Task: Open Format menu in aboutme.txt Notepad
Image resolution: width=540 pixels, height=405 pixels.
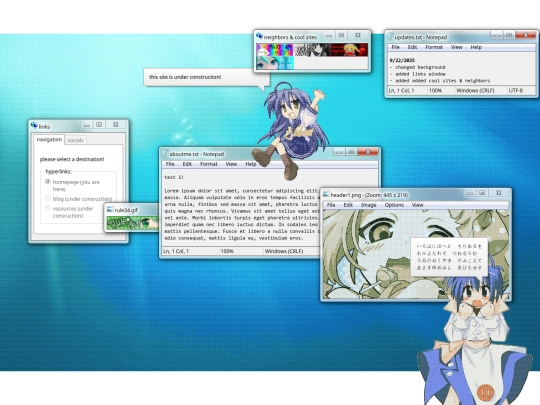Action: (209, 164)
